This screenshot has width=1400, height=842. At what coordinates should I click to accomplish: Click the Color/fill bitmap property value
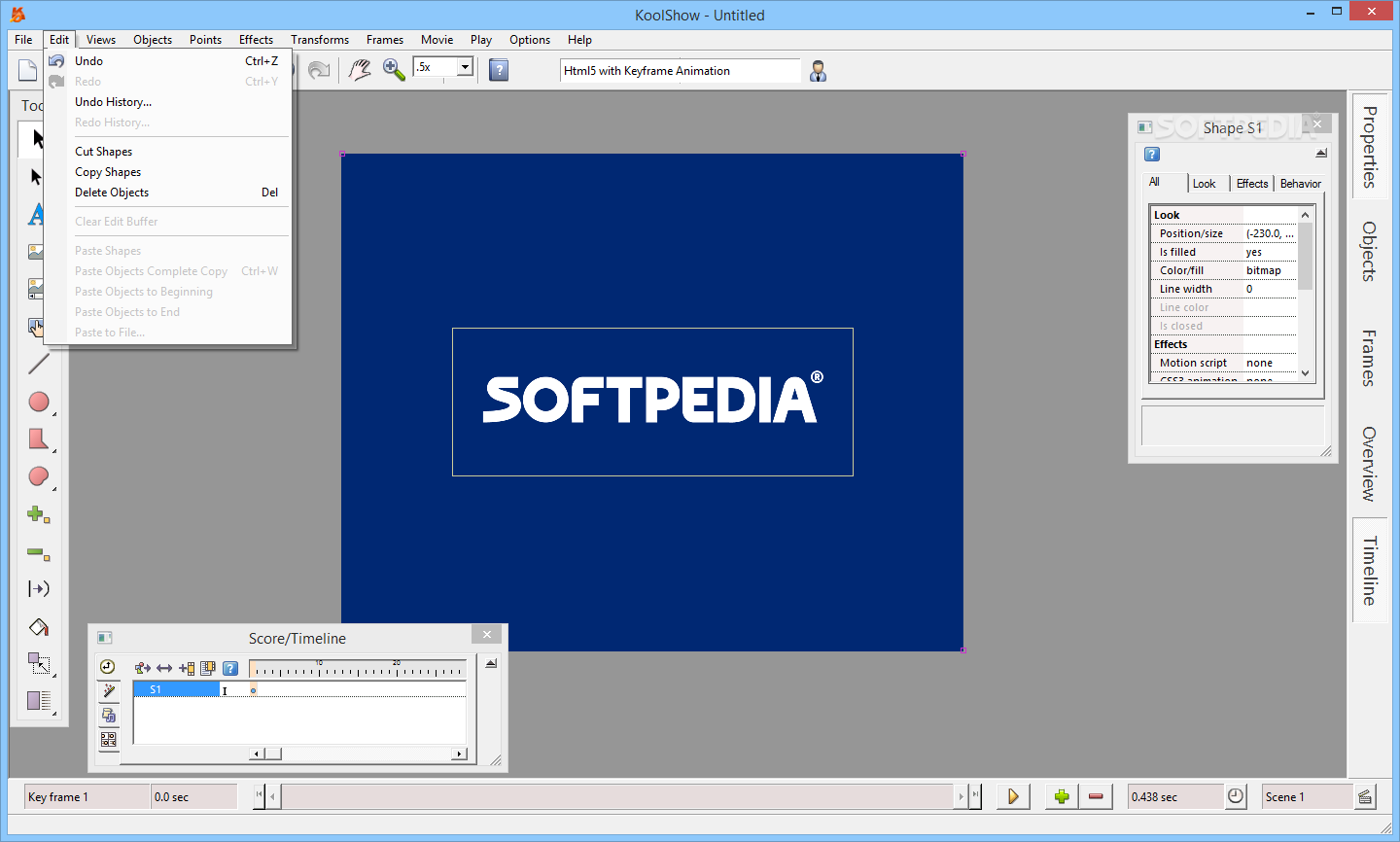pyautogui.click(x=1270, y=270)
